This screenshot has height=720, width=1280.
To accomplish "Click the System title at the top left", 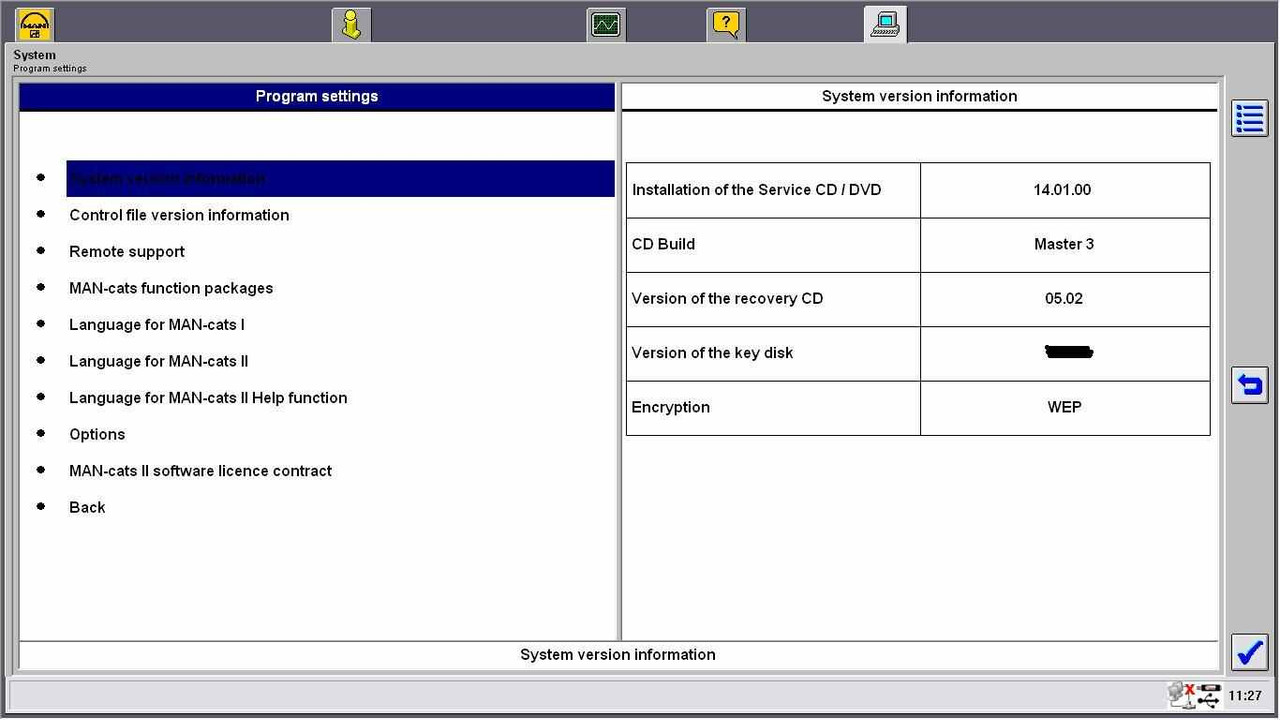I will point(35,55).
